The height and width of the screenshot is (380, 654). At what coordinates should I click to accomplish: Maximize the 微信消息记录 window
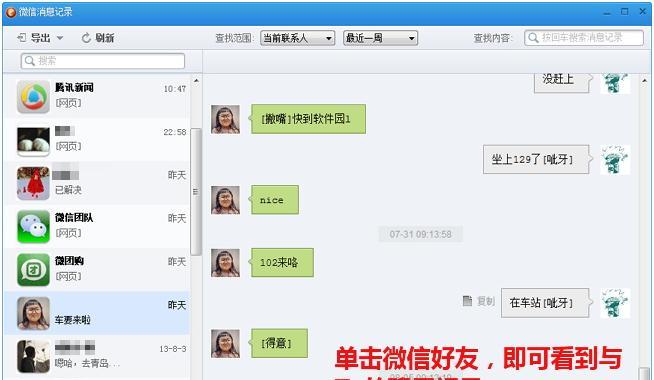tap(624, 12)
